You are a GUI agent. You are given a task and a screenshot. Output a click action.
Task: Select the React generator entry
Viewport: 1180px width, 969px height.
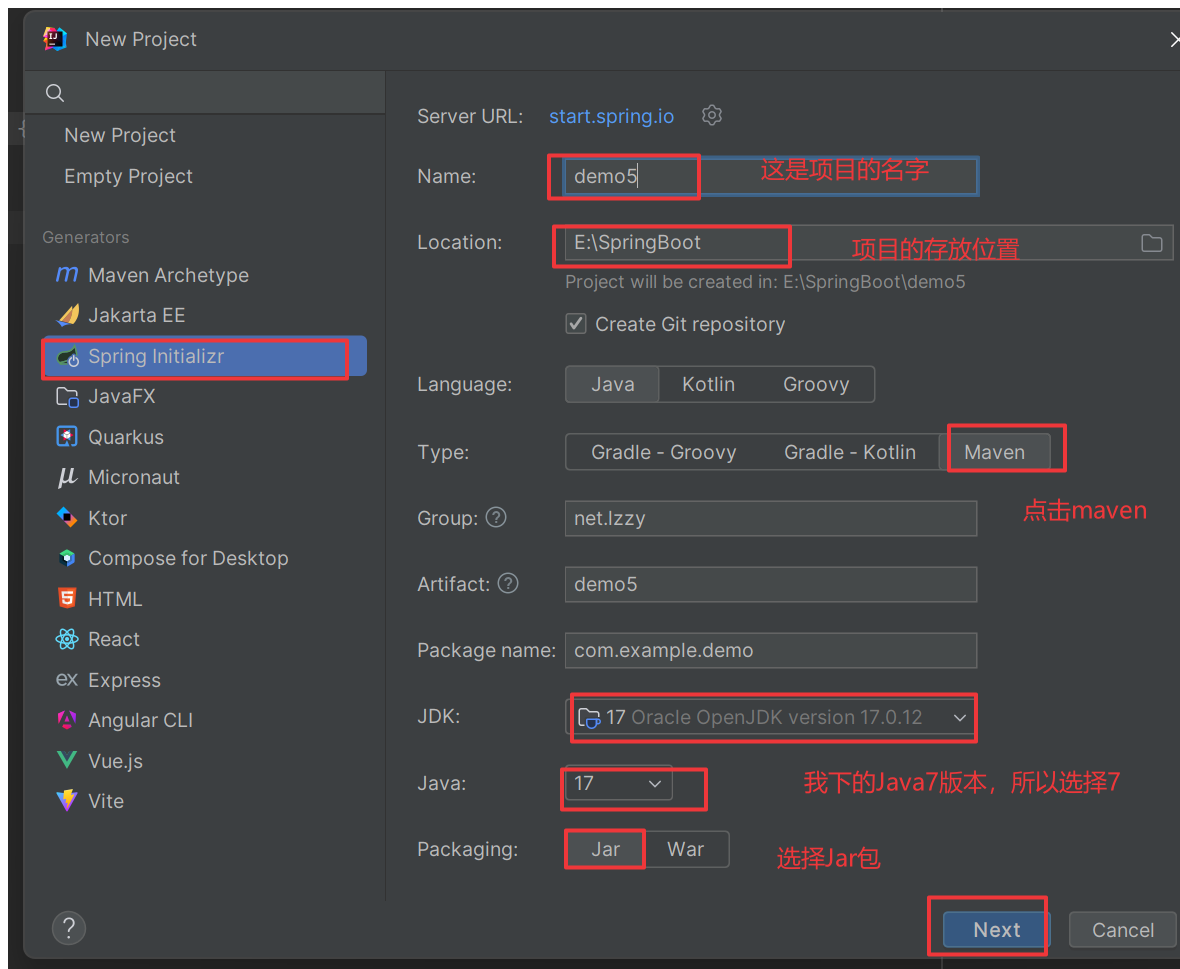pyautogui.click(x=205, y=639)
